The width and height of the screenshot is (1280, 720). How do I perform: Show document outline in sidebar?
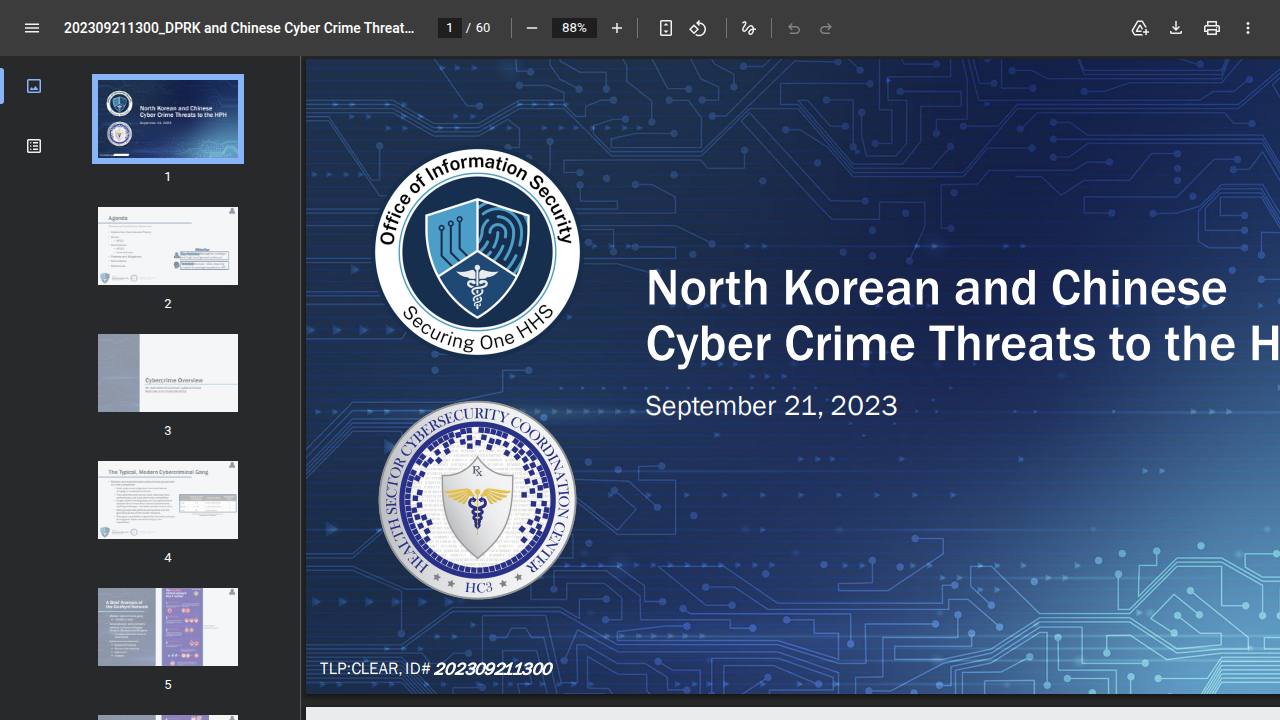pyautogui.click(x=34, y=146)
